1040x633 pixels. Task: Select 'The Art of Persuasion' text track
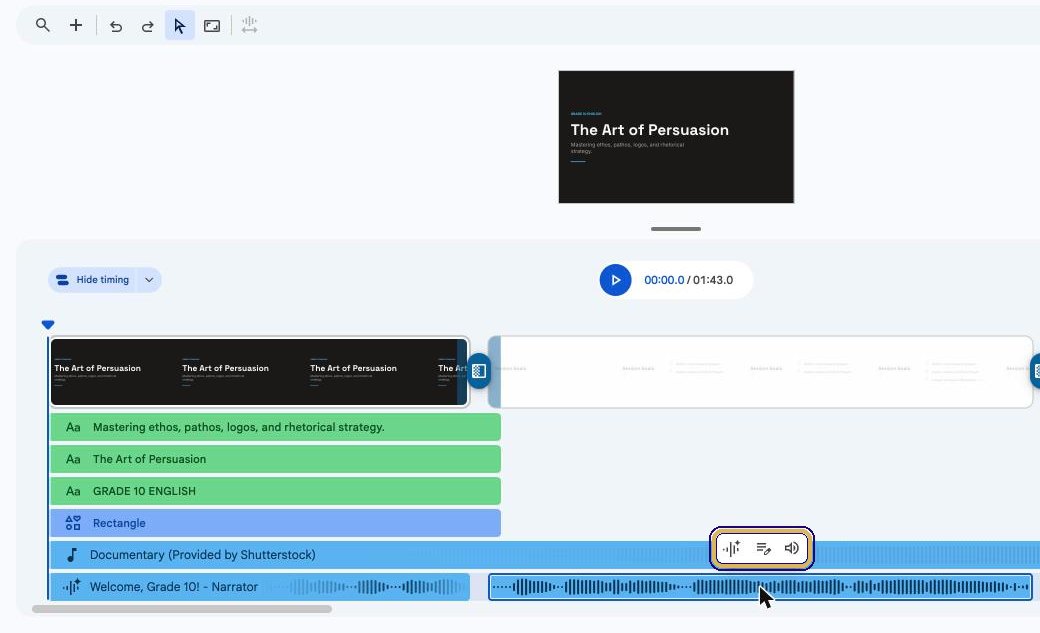point(275,459)
